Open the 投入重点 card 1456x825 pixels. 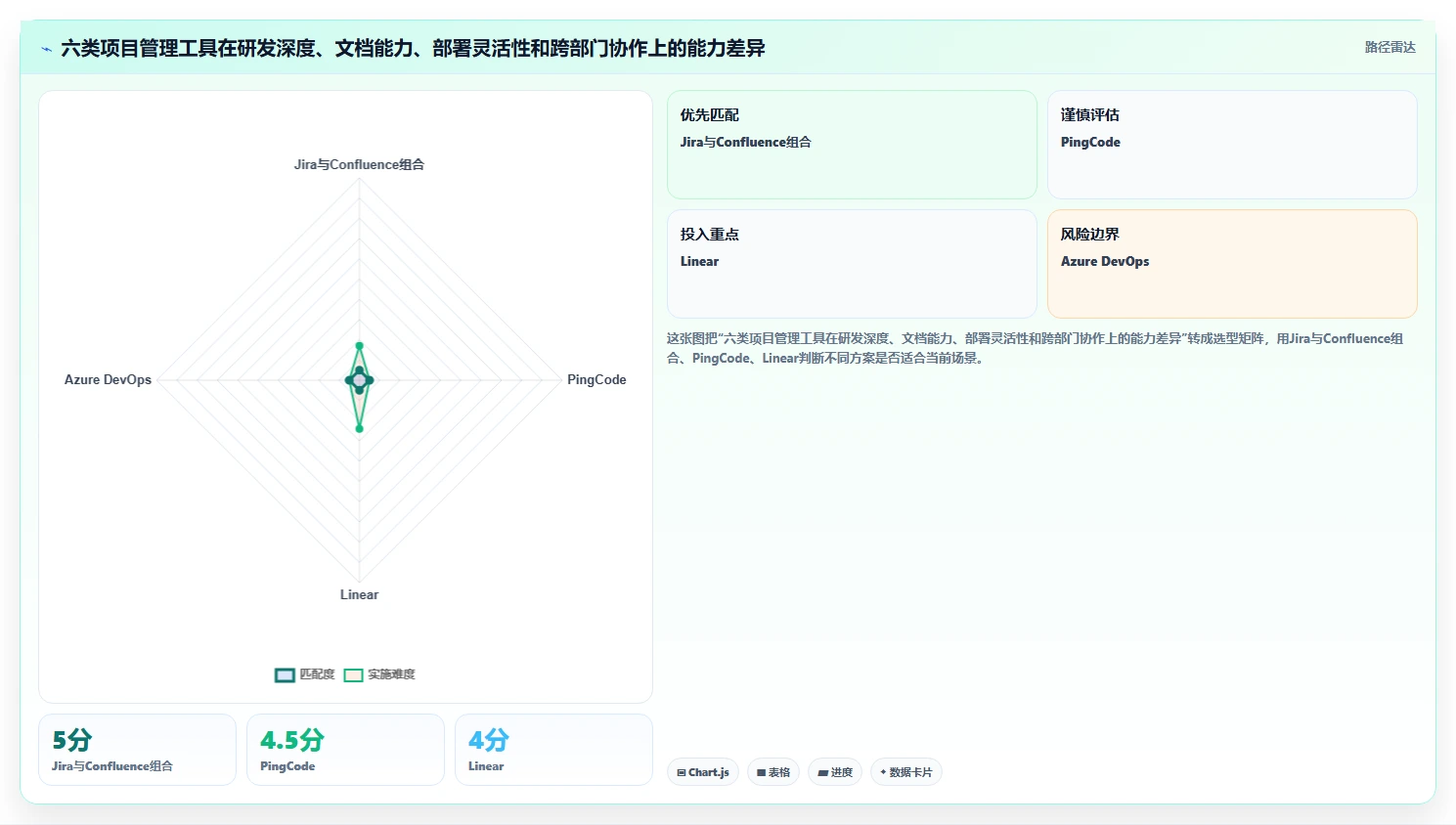pyautogui.click(x=852, y=264)
